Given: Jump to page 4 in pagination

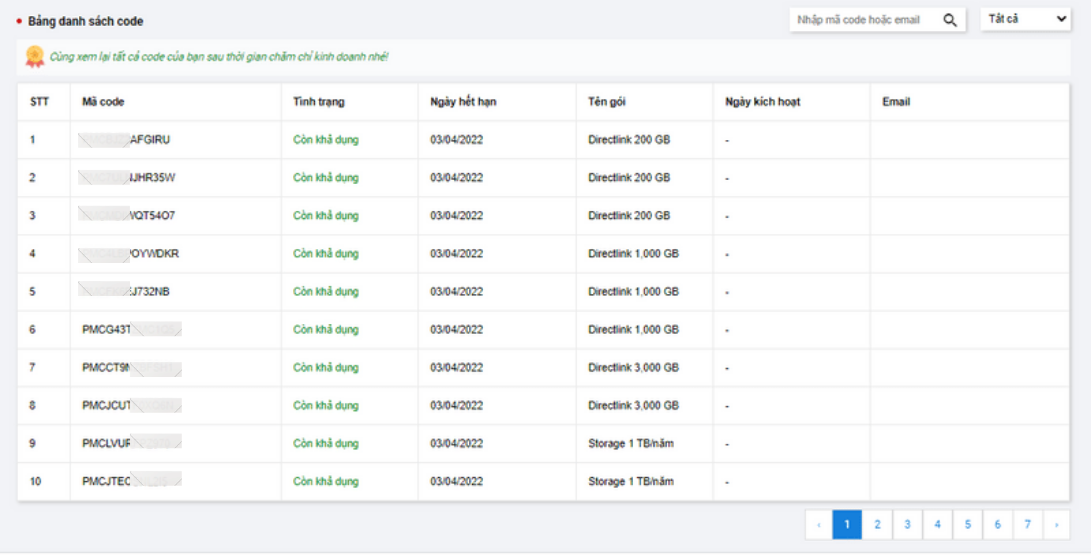Looking at the screenshot, I should coord(937,524).
